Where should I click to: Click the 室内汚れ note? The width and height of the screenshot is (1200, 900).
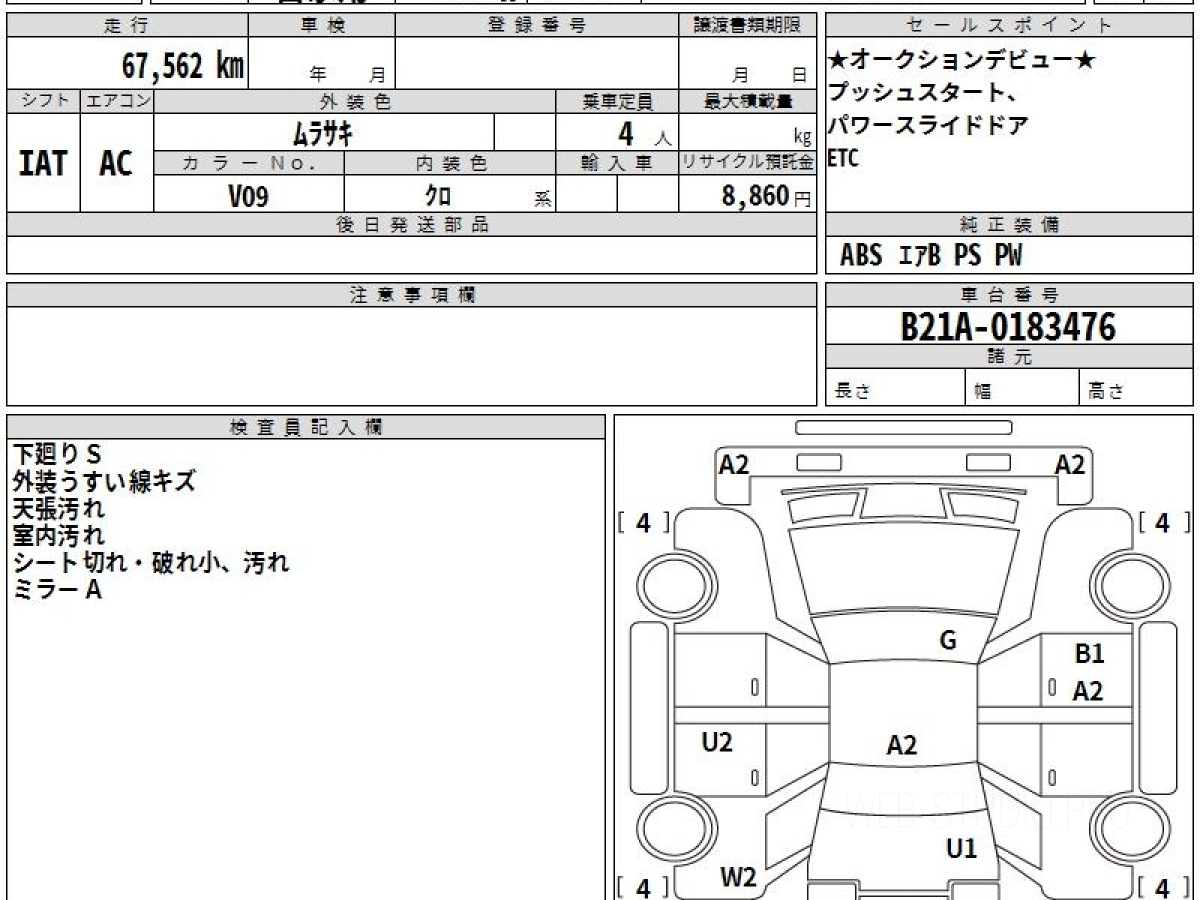pos(58,536)
